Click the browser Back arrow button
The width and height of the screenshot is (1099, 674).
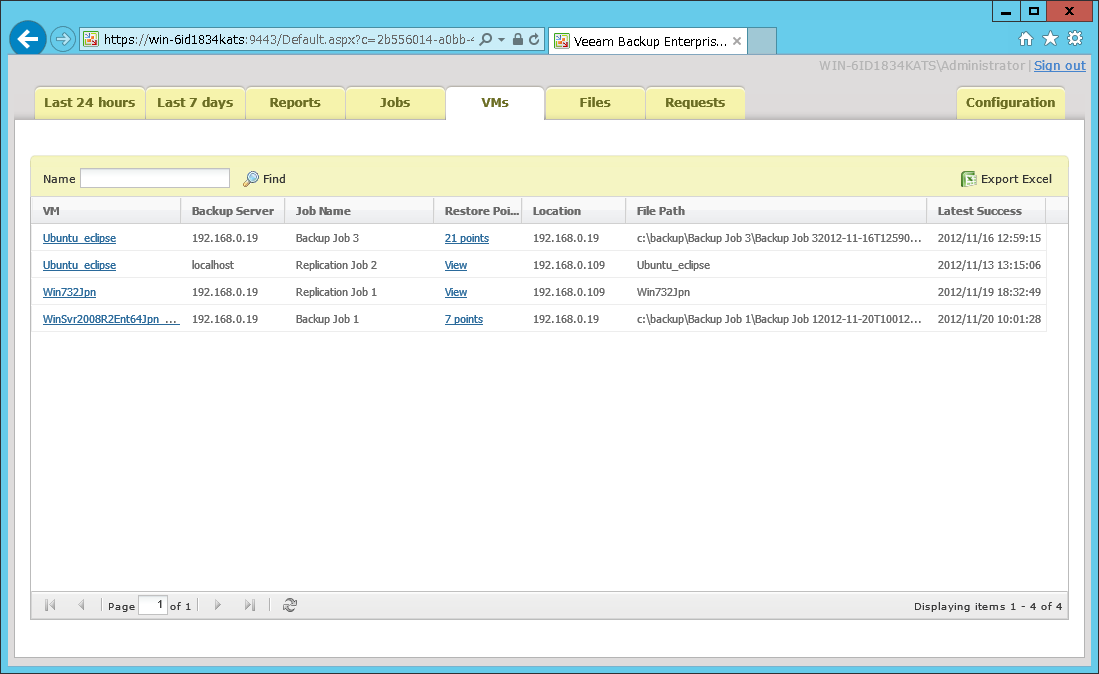coord(28,39)
